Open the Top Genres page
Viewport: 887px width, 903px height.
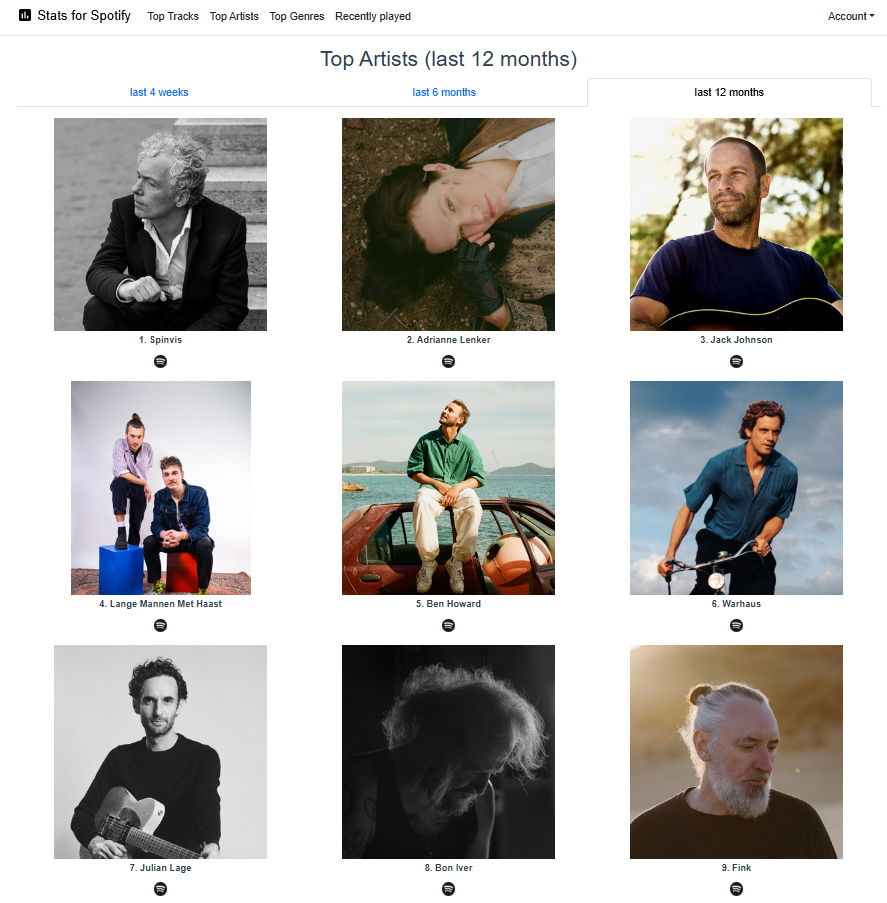(x=297, y=16)
